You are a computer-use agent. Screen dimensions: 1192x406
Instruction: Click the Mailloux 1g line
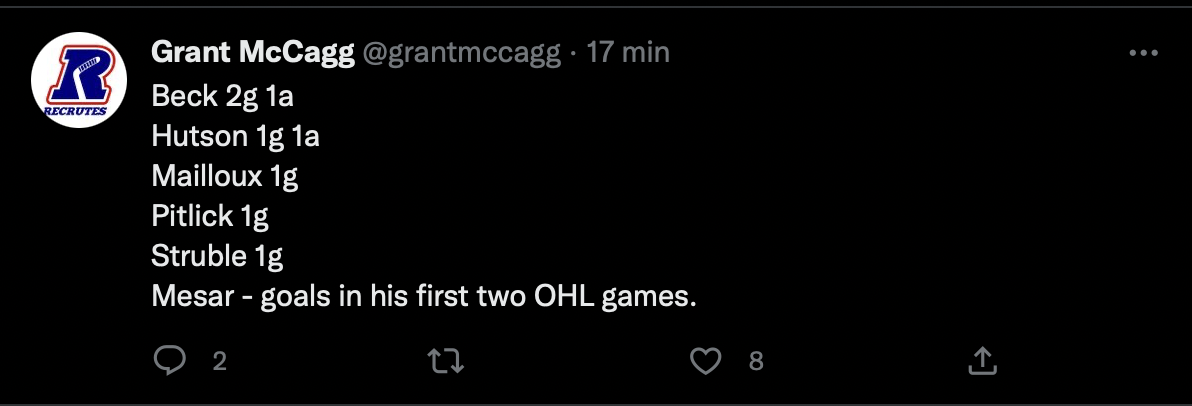(225, 176)
